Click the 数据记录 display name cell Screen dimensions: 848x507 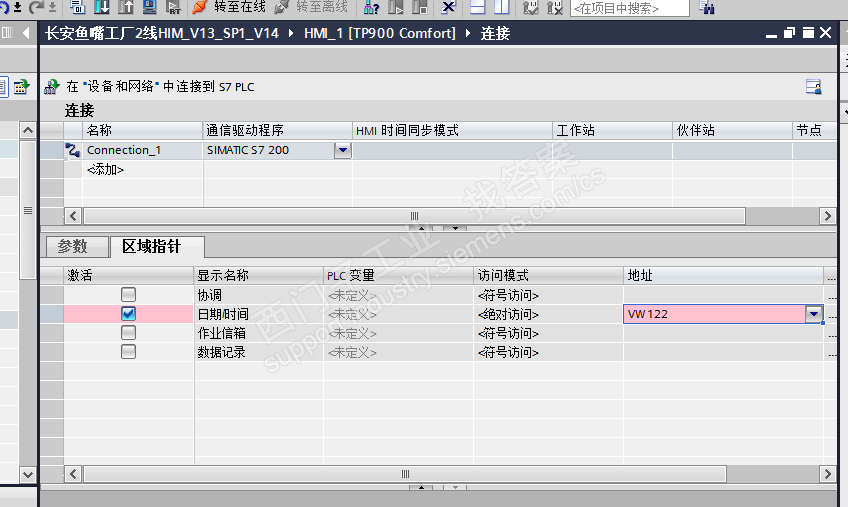[259, 352]
